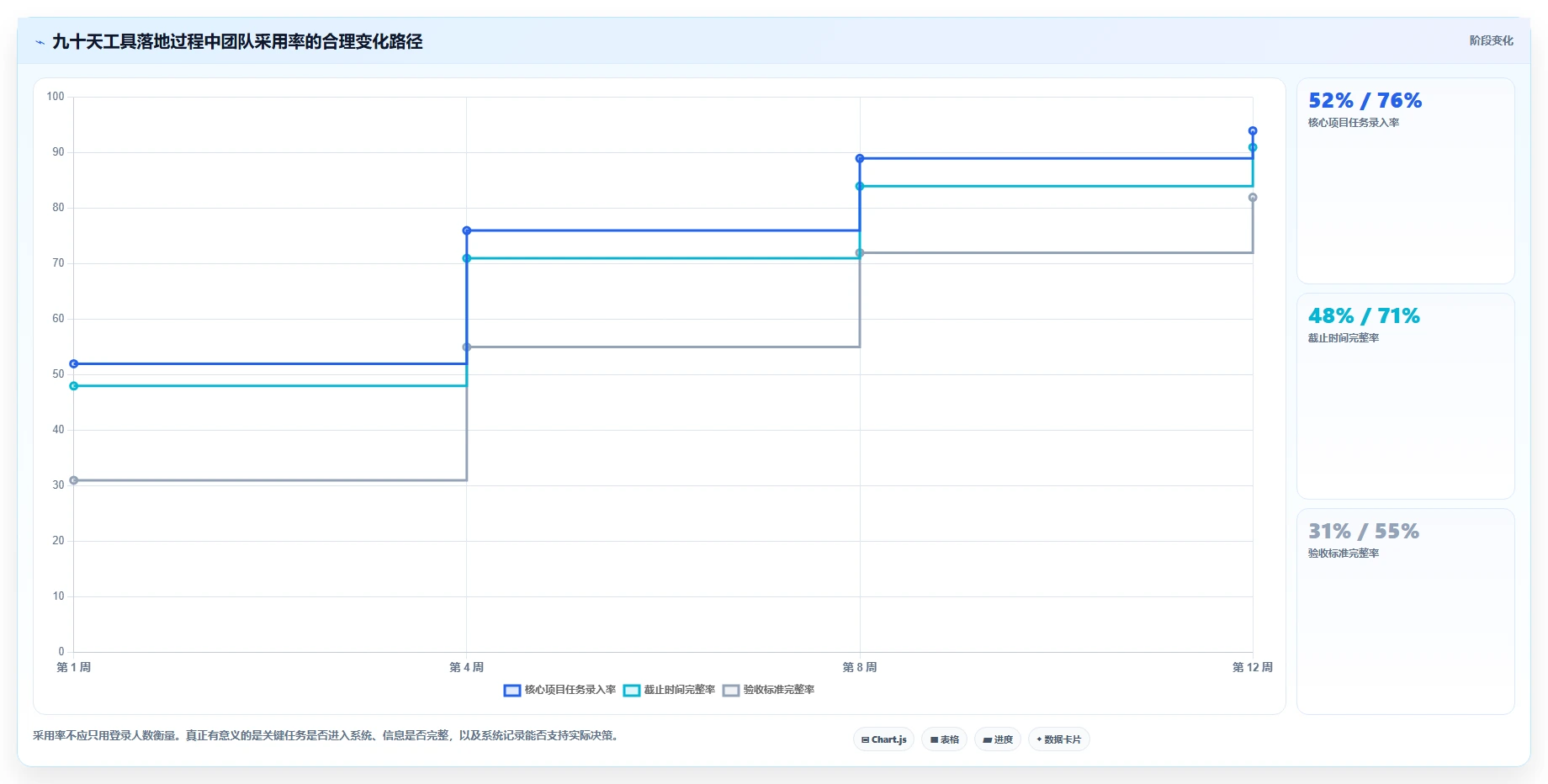The height and width of the screenshot is (784, 1548).
Task: Click the 截止时间完整率 card label
Action: [1344, 338]
